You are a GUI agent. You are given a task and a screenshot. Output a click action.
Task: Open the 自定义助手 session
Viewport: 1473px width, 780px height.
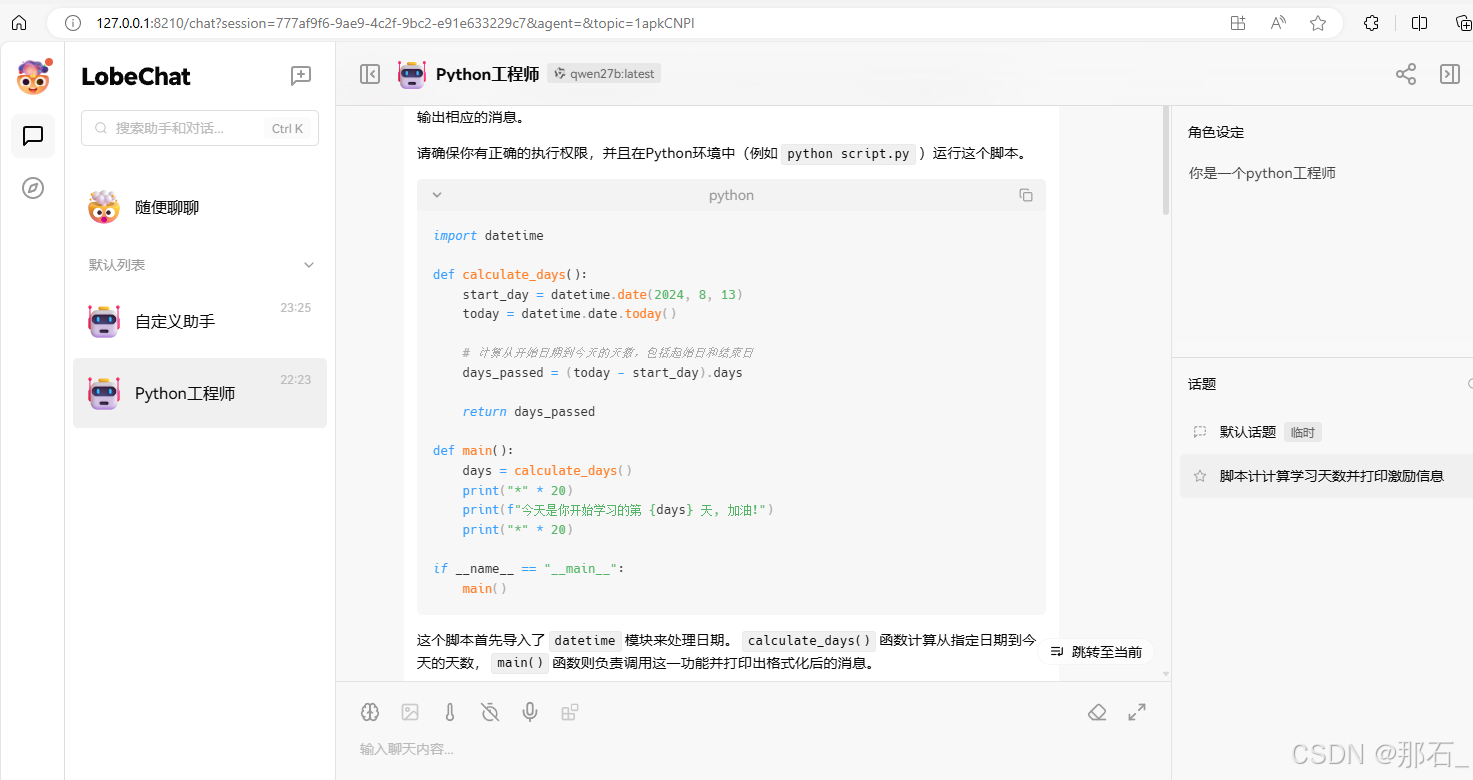coord(200,321)
